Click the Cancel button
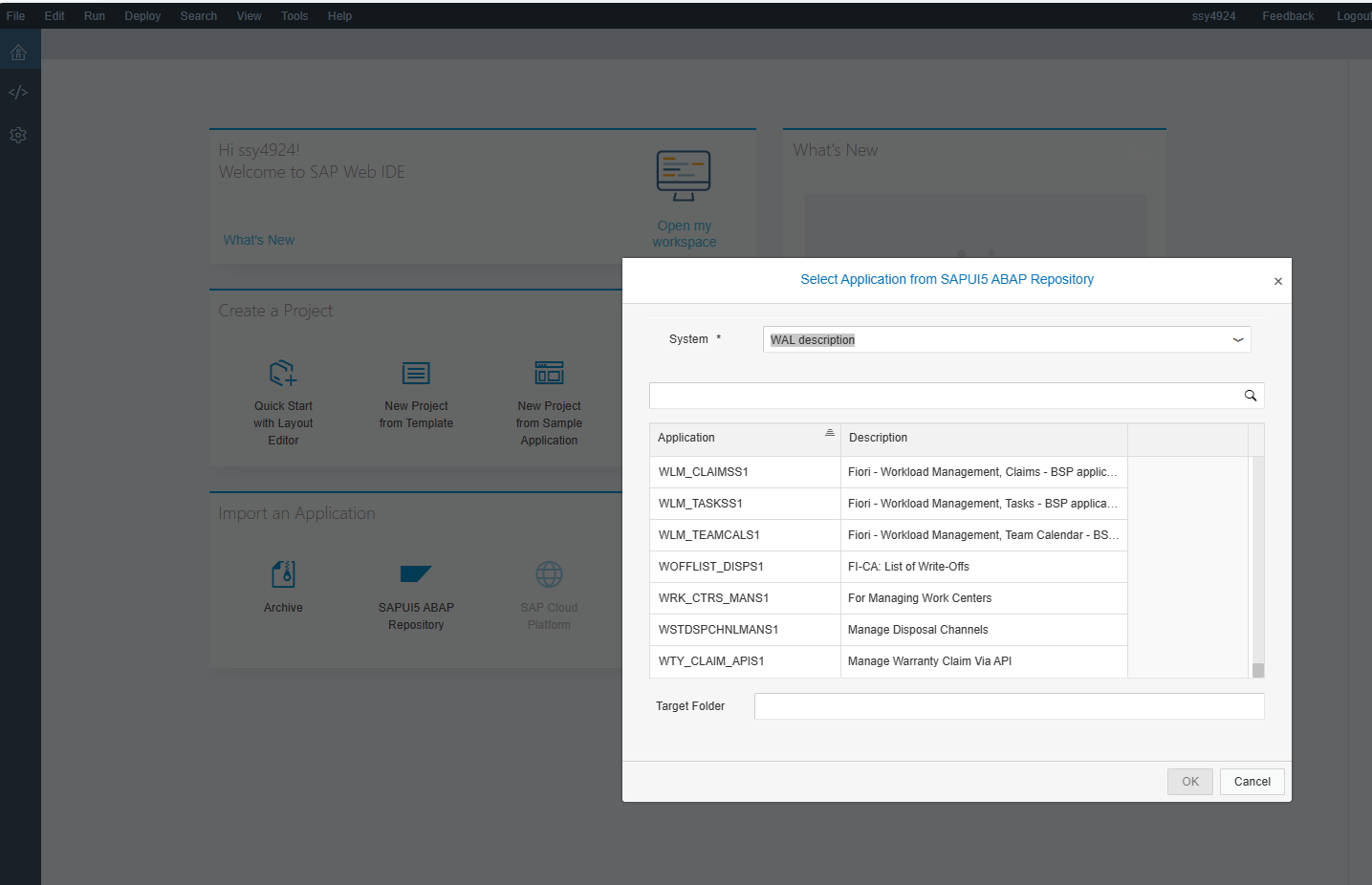 1252,782
